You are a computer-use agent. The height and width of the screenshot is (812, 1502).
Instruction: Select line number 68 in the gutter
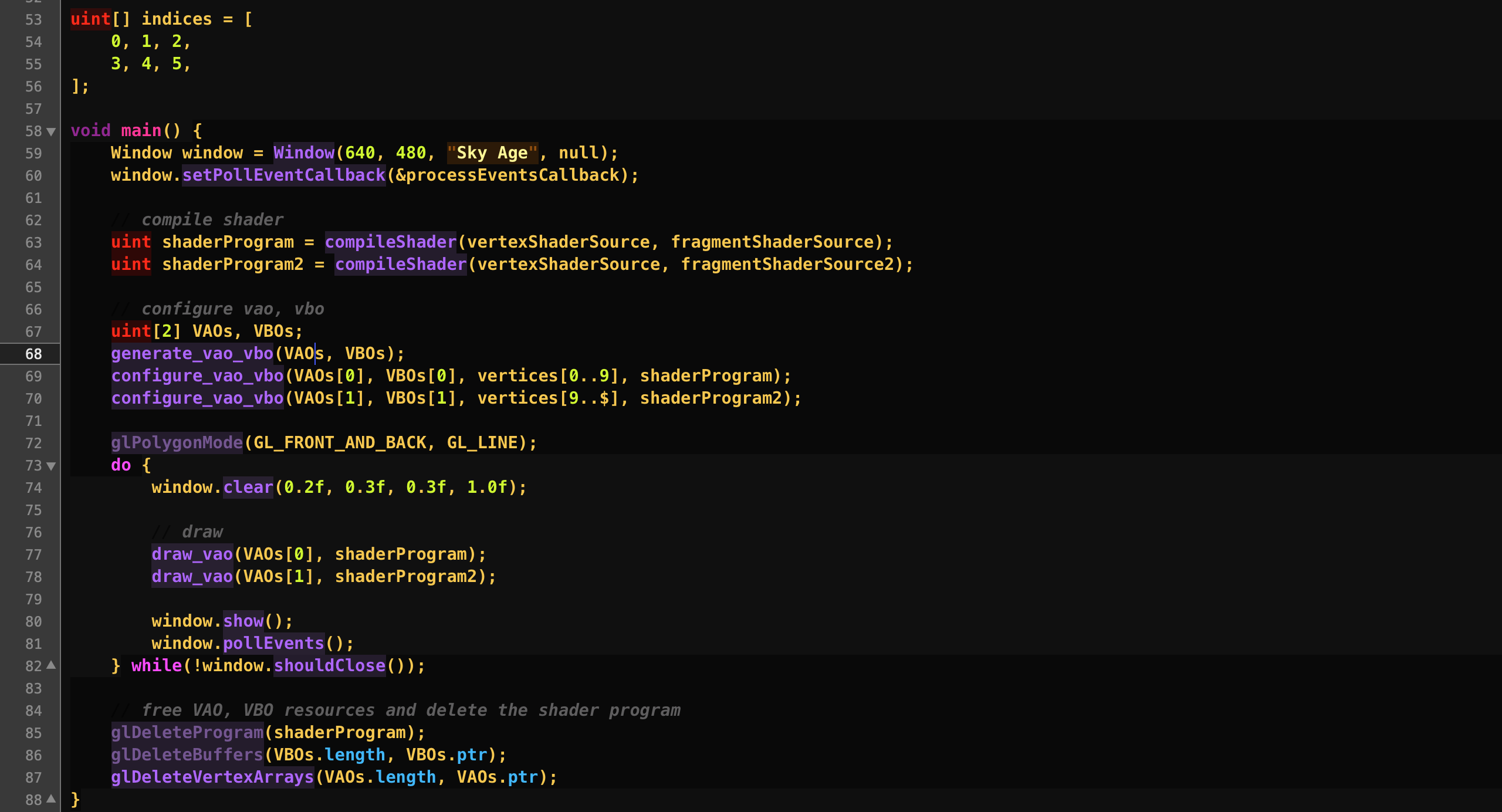33,354
